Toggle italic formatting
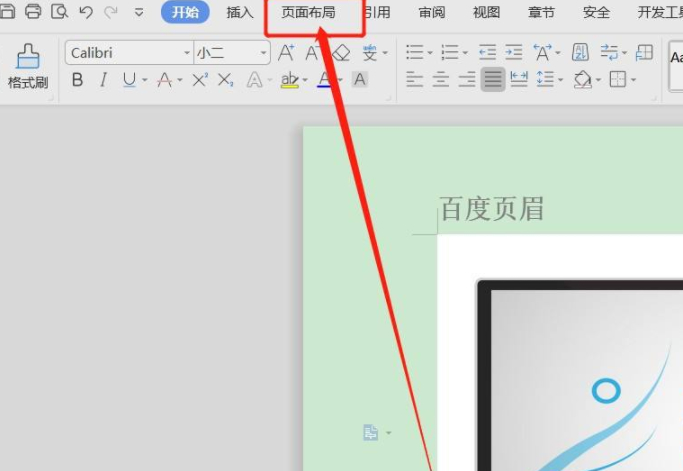Viewport: 683px width, 471px height. 103,80
